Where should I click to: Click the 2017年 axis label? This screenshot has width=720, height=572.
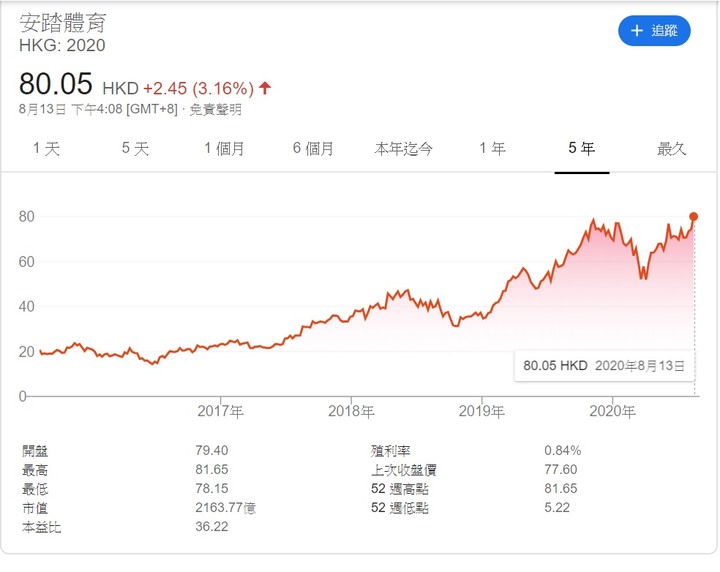click(x=220, y=411)
